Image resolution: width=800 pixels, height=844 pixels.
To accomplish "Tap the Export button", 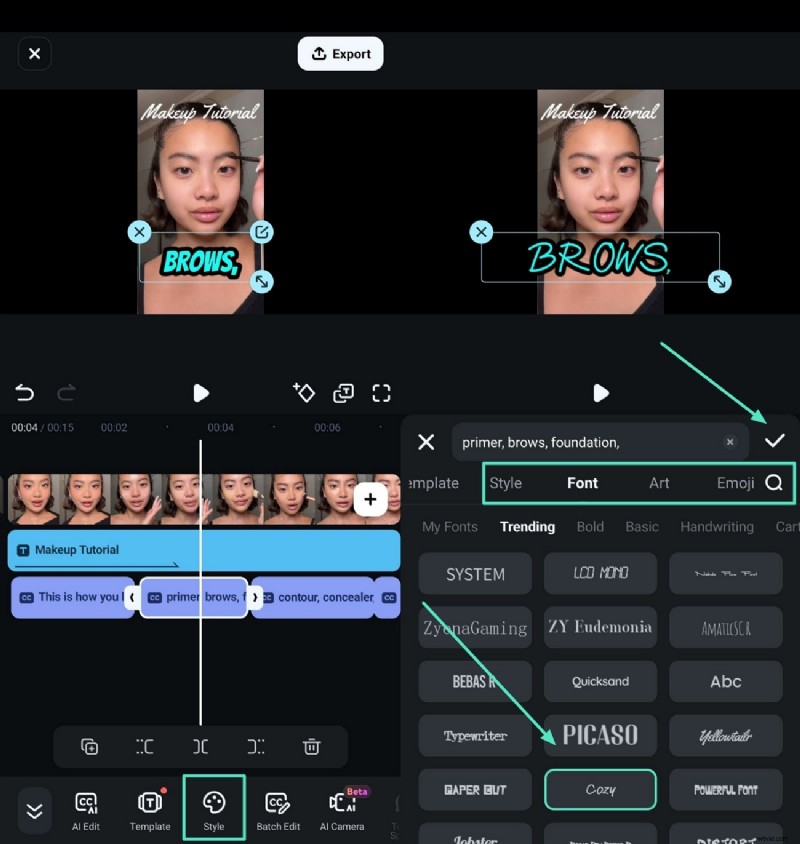I will (340, 54).
